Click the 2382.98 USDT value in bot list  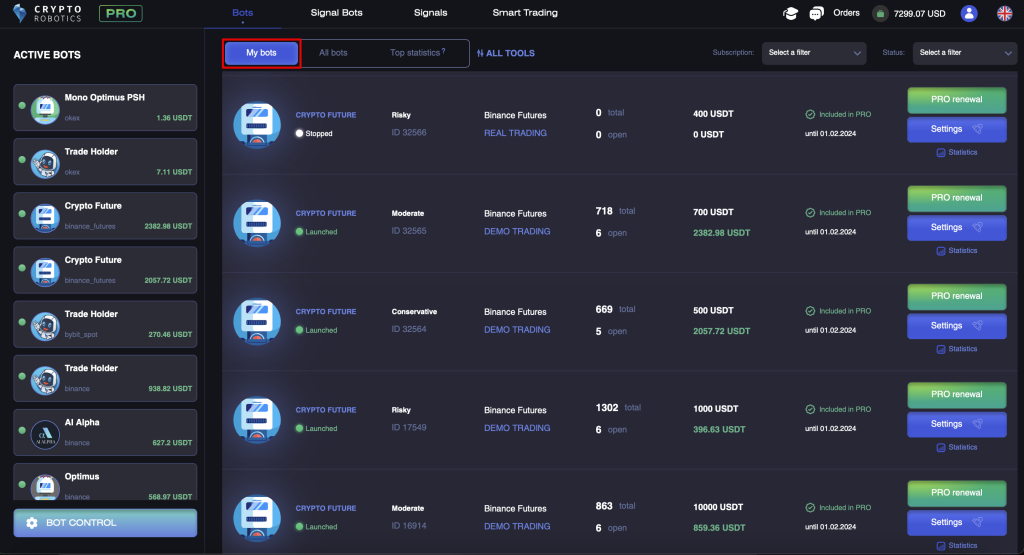722,233
